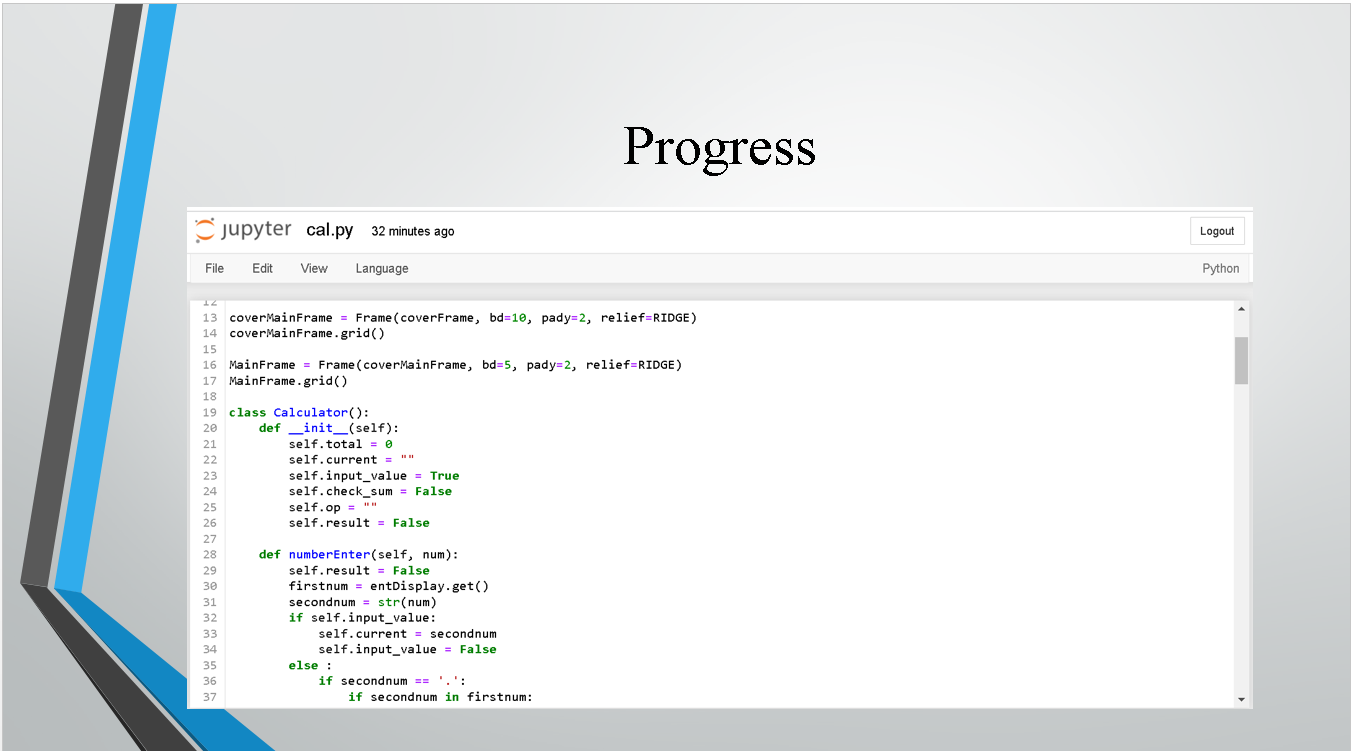Click line 13 coverMainFrame Frame assignment

(x=463, y=318)
